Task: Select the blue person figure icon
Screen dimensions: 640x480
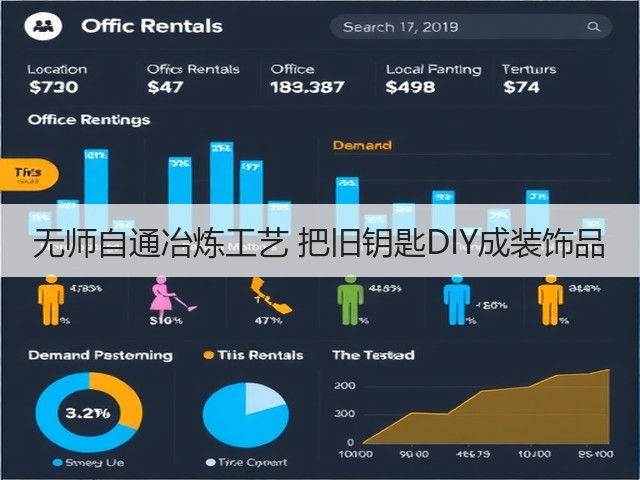Action: pos(457,300)
